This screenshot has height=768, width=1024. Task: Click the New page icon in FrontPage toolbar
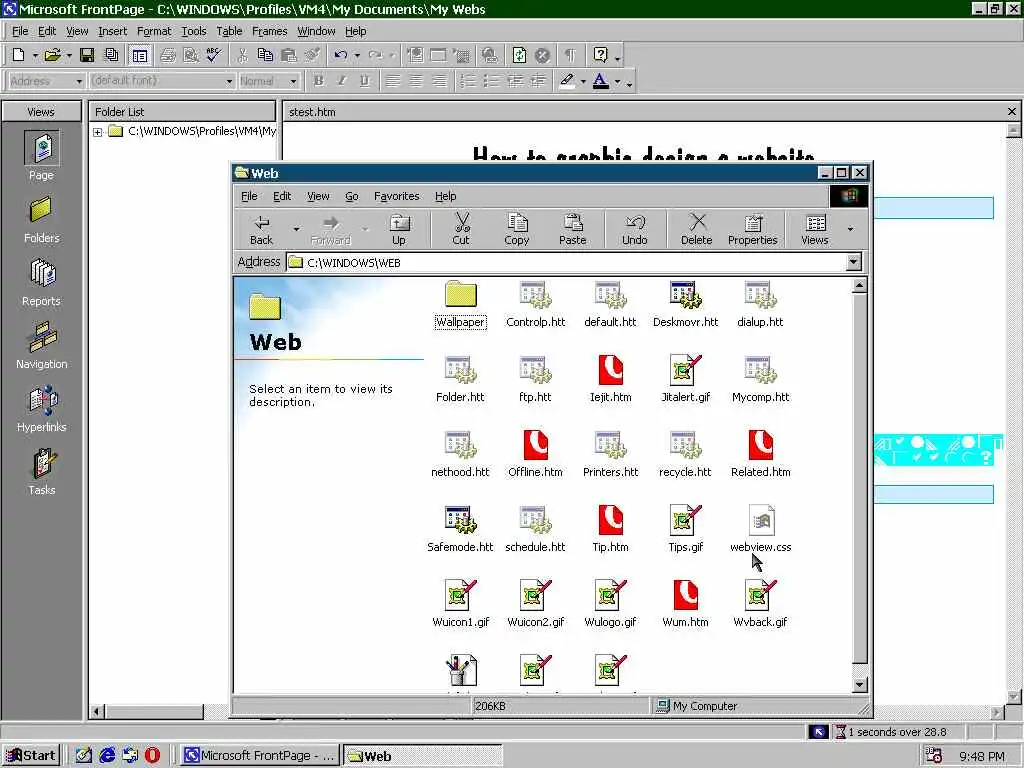[x=19, y=56]
